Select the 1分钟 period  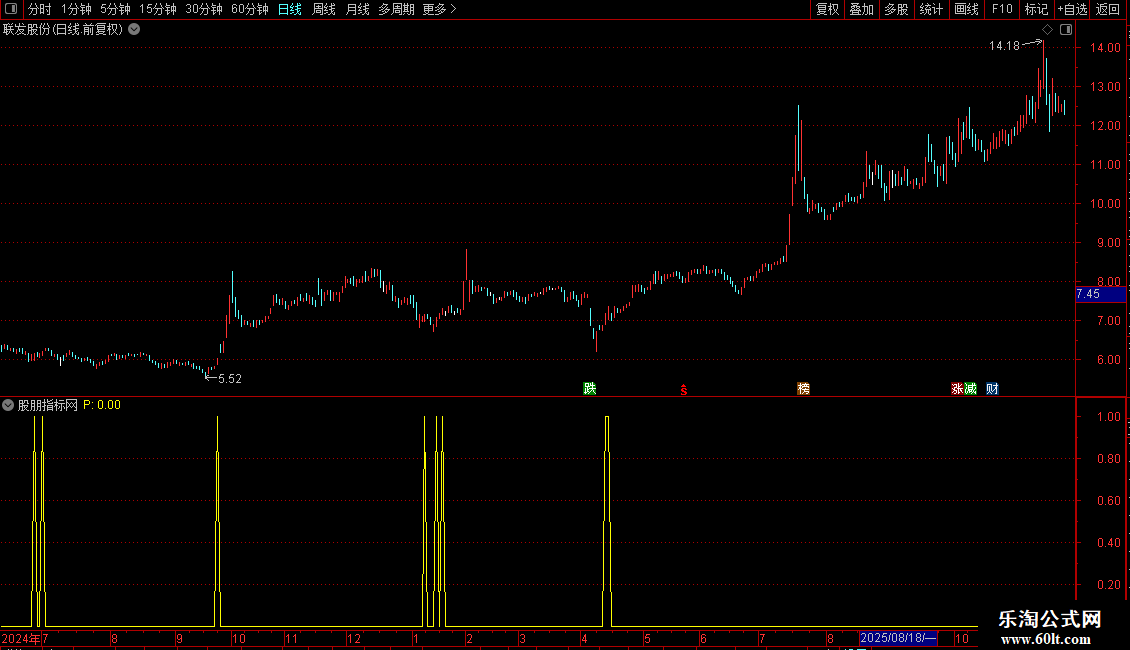(76, 9)
